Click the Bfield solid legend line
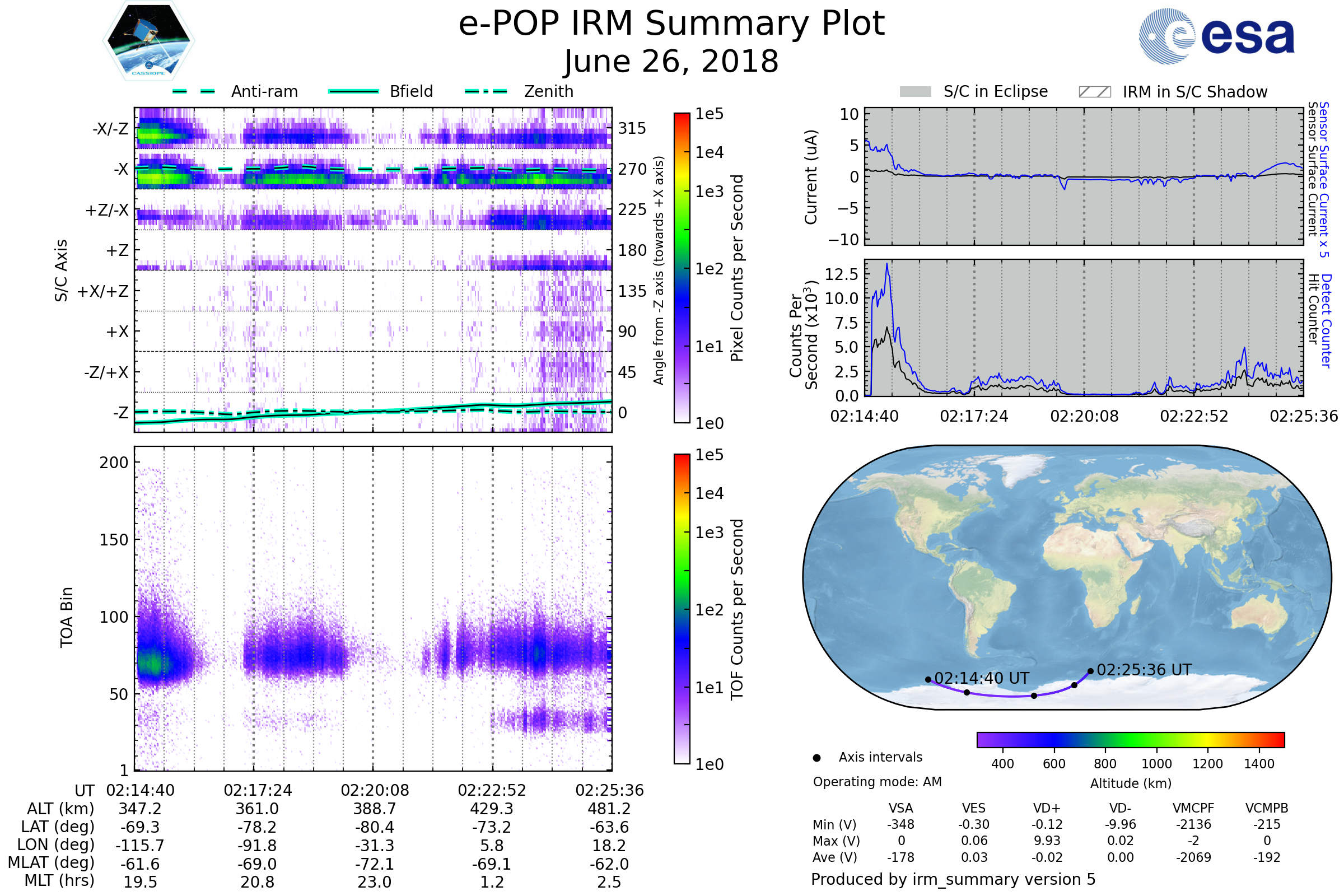This screenshot has width=1344, height=896. (x=353, y=91)
